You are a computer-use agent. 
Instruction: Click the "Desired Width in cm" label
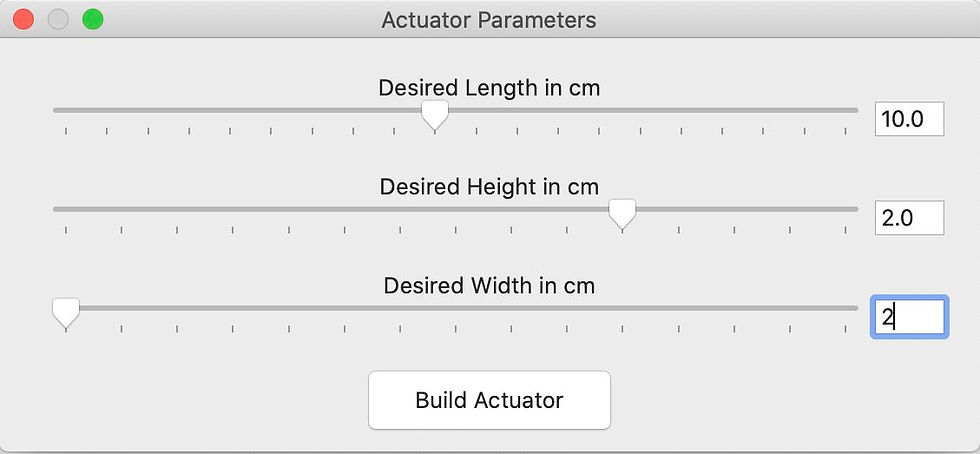point(489,286)
